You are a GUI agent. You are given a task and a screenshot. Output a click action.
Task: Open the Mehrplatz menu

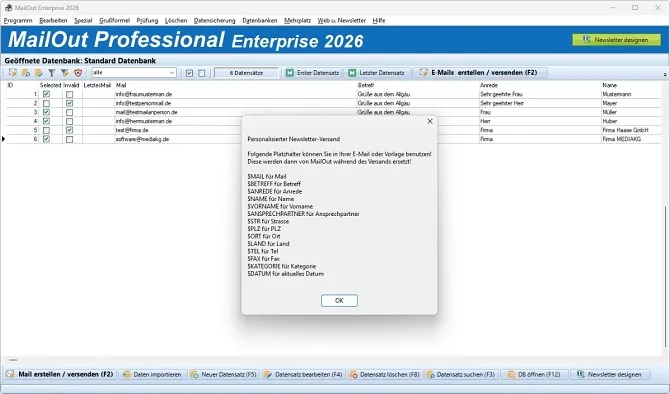(297, 21)
